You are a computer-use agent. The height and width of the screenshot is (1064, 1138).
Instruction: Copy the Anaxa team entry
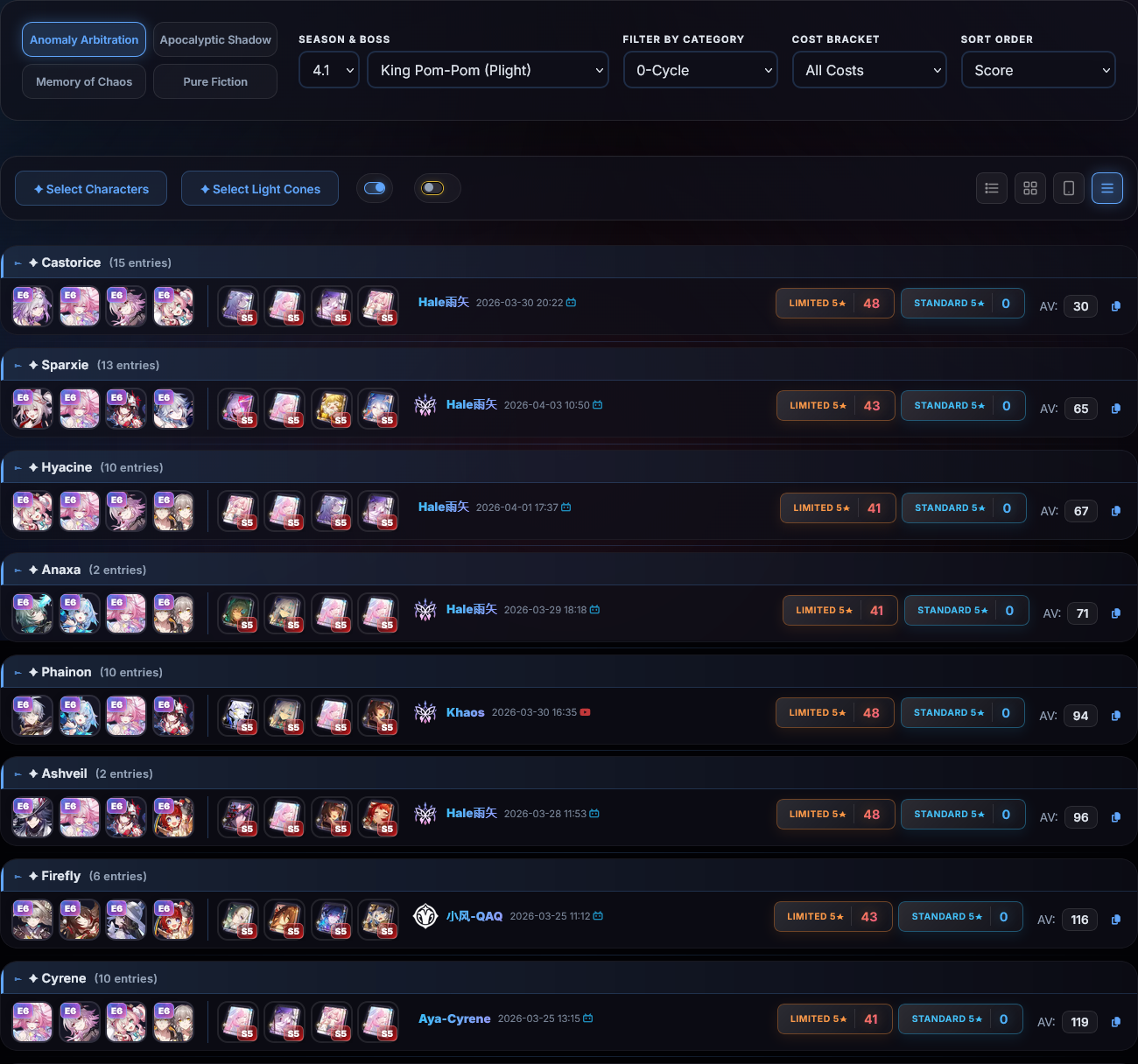tap(1116, 613)
